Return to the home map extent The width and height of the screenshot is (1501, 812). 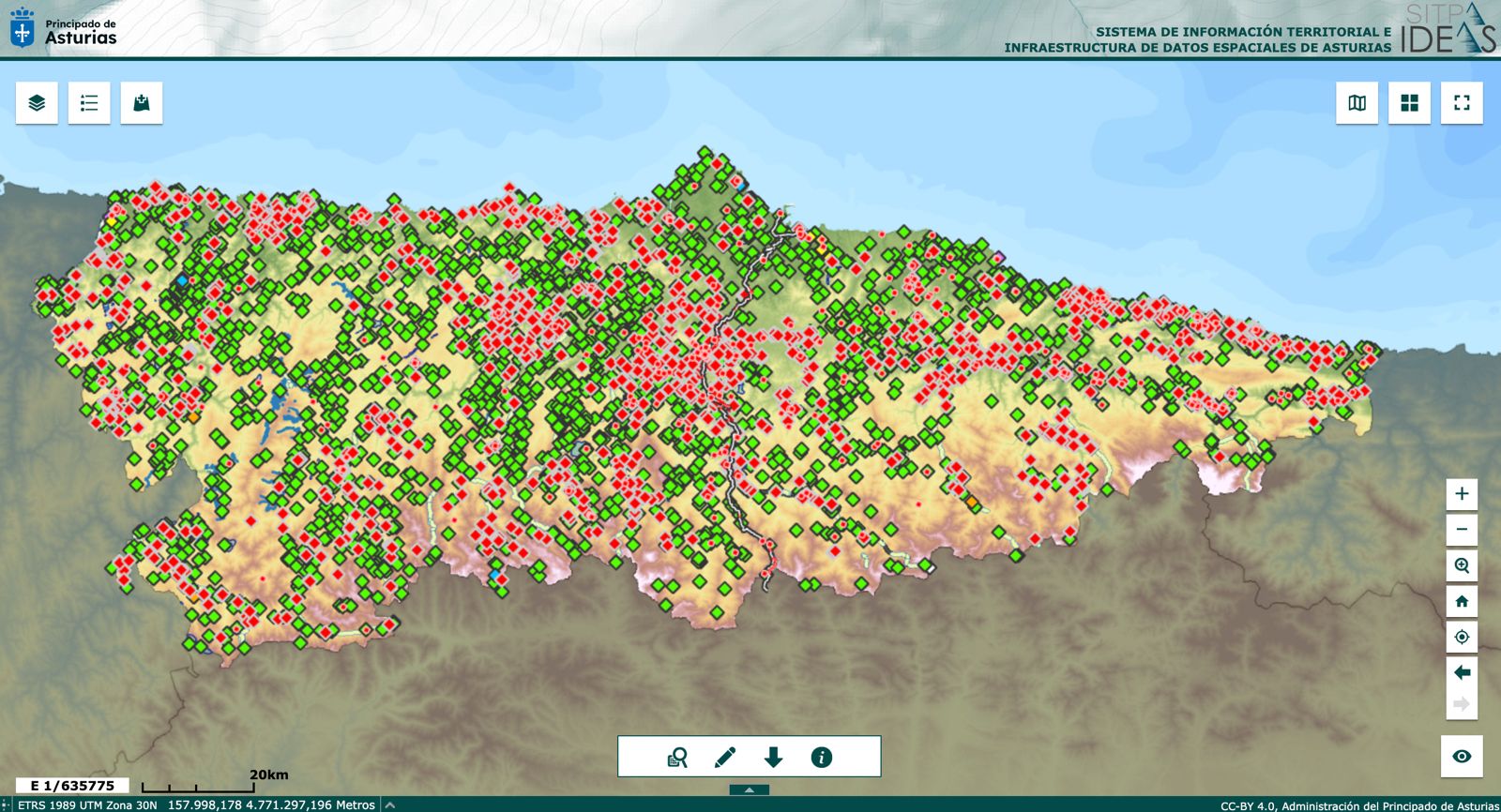point(1462,601)
